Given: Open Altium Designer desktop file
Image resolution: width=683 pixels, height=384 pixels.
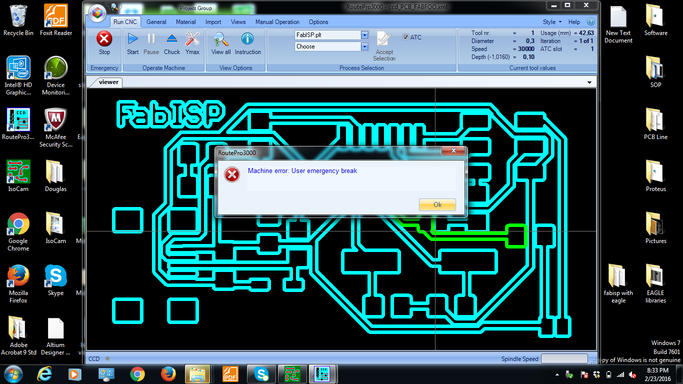Looking at the screenshot, I should (56, 336).
